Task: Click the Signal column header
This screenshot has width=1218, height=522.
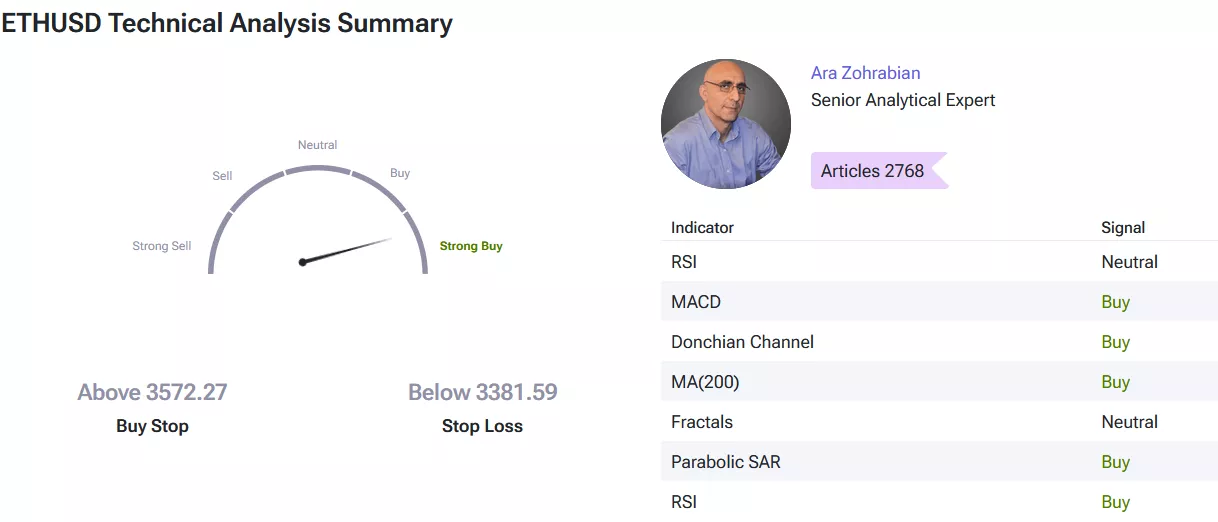Action: pyautogui.click(x=1123, y=227)
